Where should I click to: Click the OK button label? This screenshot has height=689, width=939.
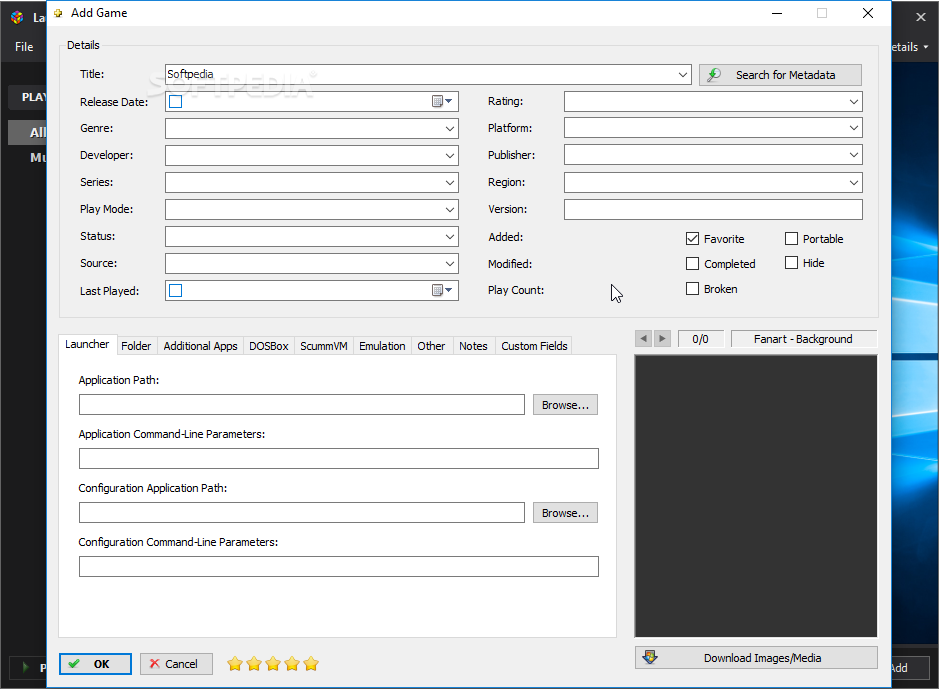click(x=101, y=664)
